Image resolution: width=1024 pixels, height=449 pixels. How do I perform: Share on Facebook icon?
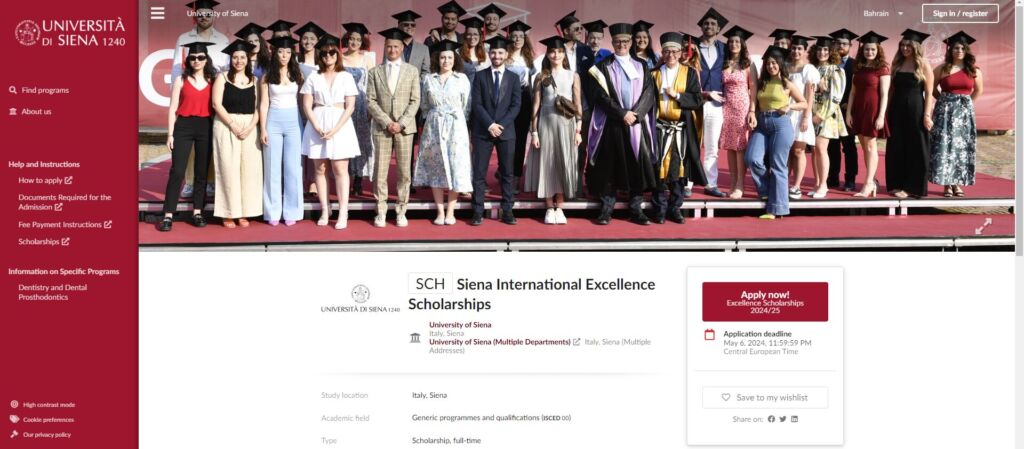click(771, 419)
